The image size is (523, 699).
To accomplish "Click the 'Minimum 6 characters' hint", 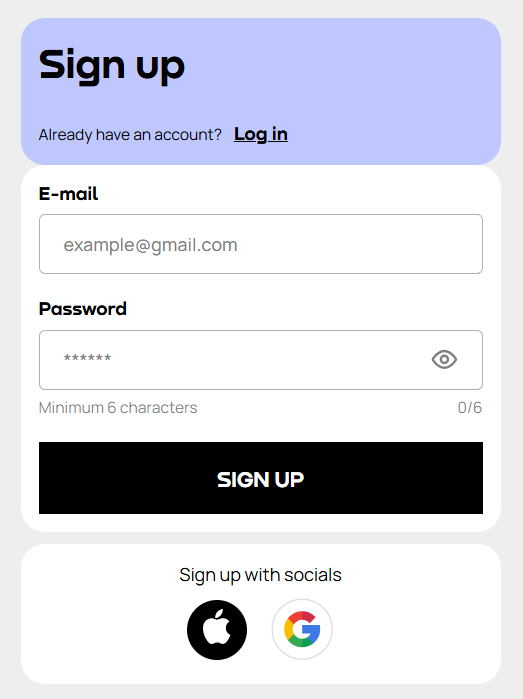I will coord(118,407).
